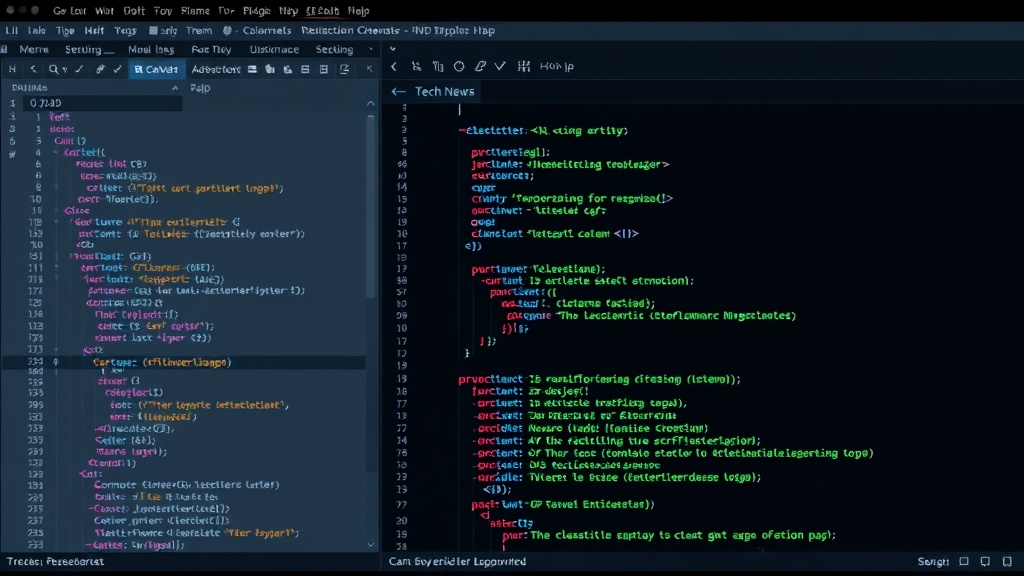This screenshot has height=576, width=1024.
Task: Open the Help menu in the top menu bar
Action: pyautogui.click(x=359, y=10)
